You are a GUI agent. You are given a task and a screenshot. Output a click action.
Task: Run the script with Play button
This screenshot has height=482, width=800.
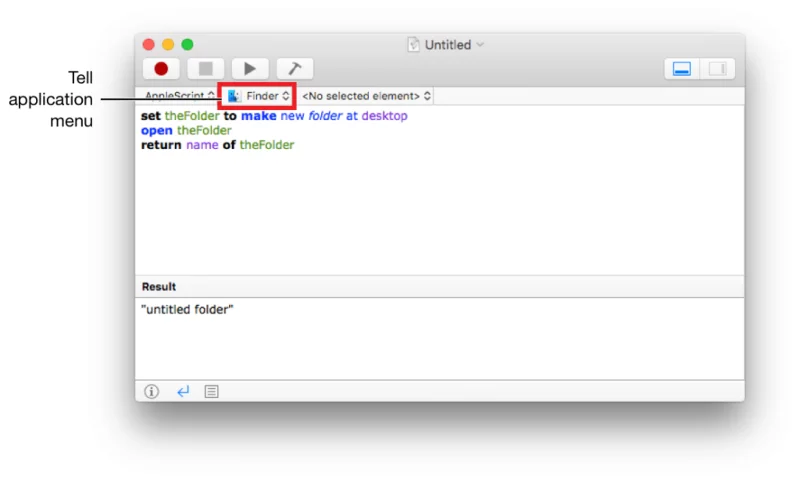[250, 68]
